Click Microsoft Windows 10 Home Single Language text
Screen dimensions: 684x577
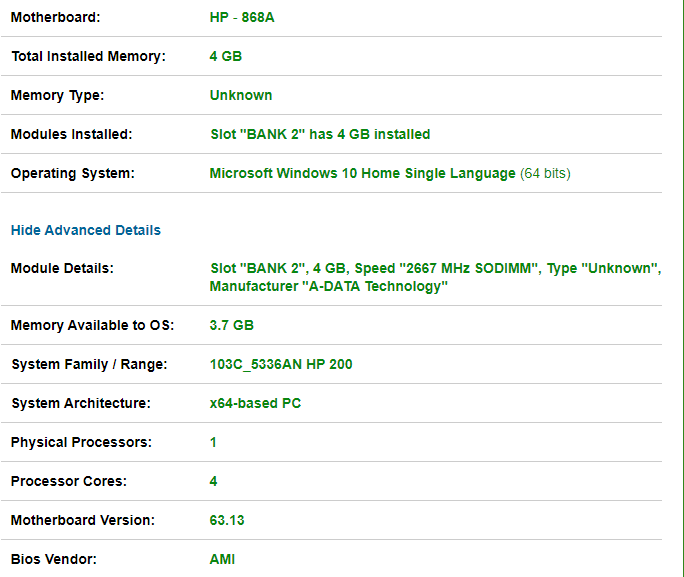click(x=363, y=173)
